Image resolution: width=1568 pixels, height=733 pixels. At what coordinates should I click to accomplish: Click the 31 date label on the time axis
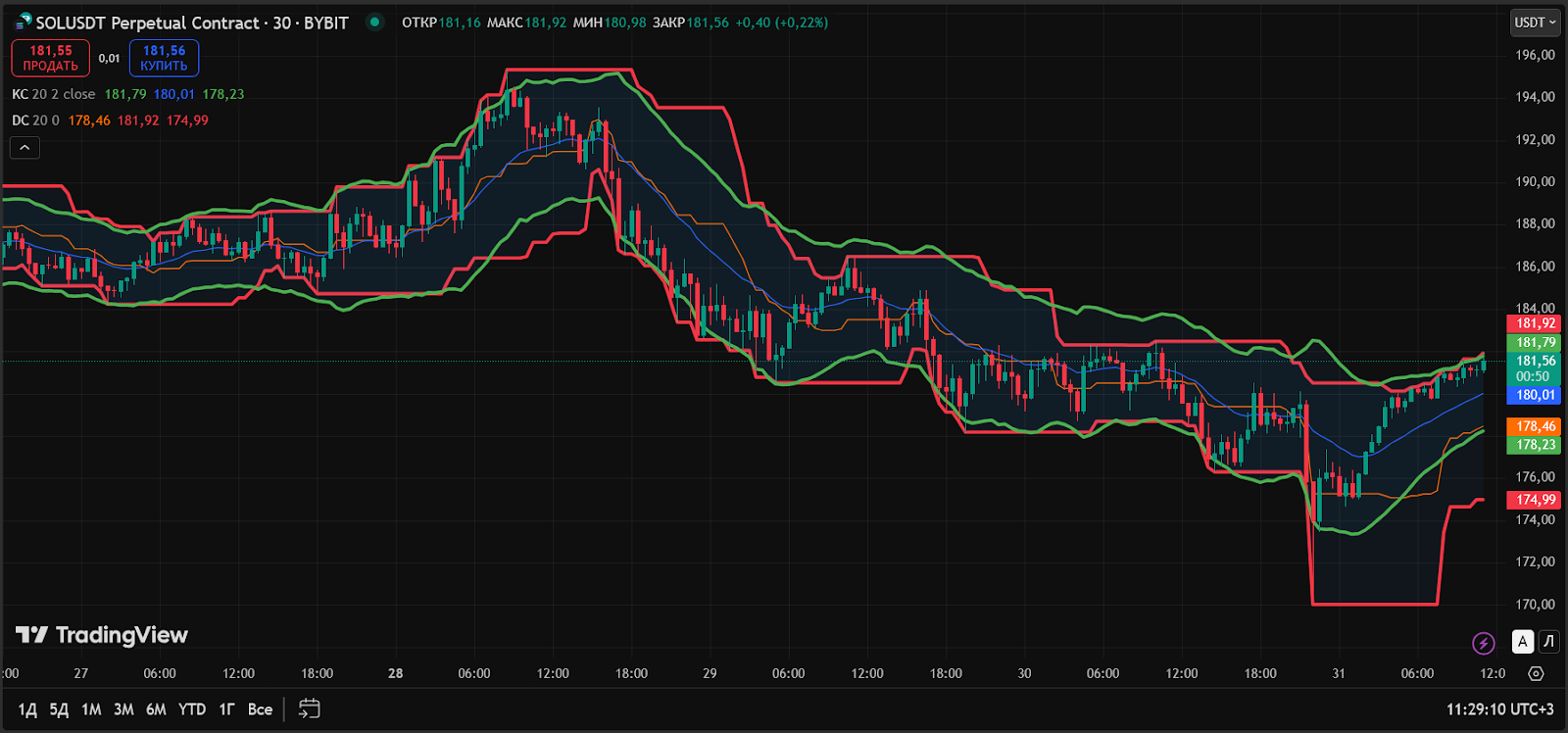1339,673
